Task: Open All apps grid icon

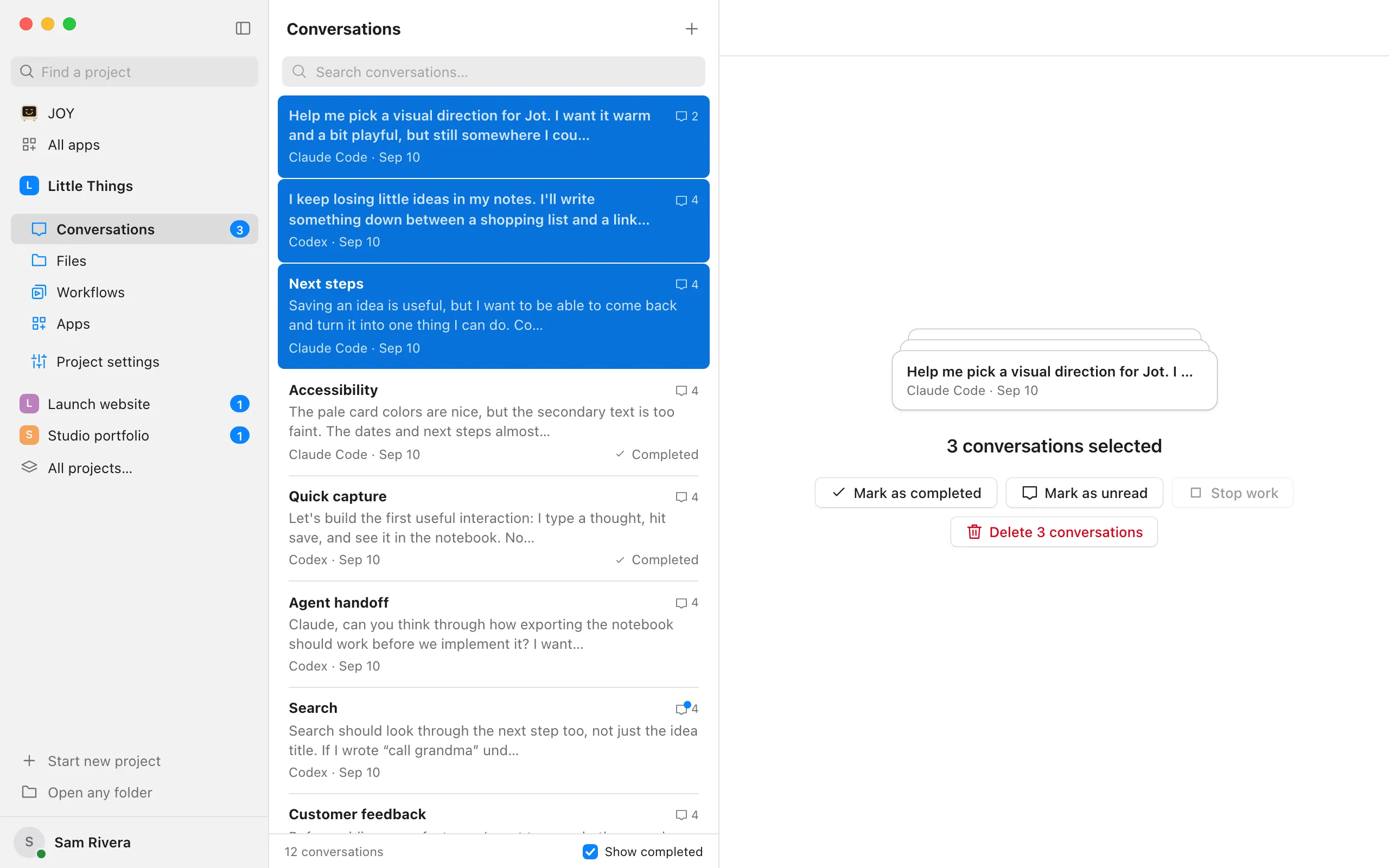Action: pos(29,145)
